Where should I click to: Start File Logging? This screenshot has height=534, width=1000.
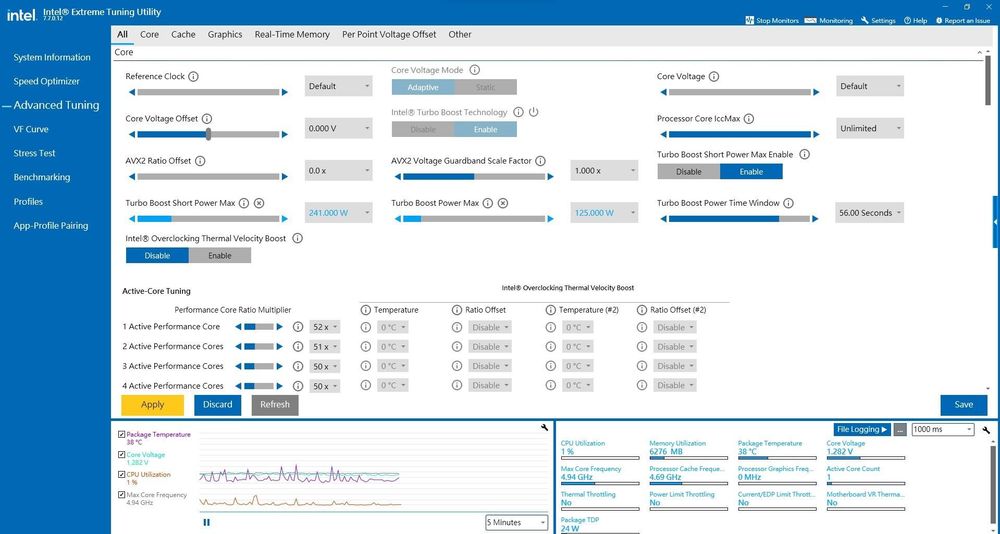click(862, 429)
